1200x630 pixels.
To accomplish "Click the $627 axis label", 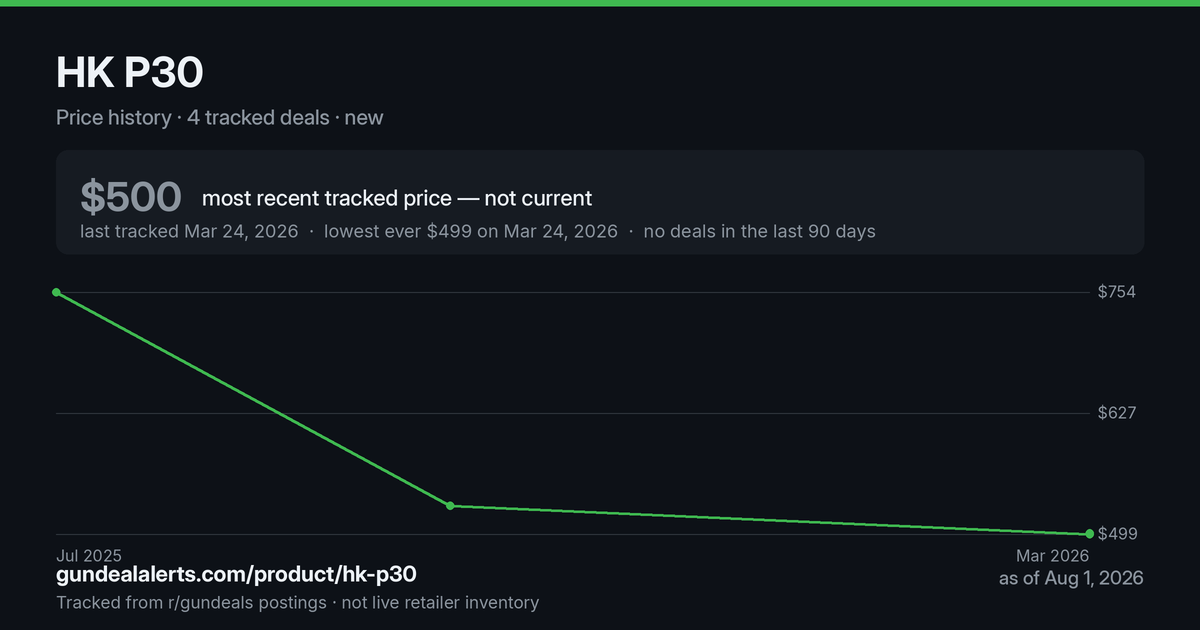I will (x=1117, y=413).
